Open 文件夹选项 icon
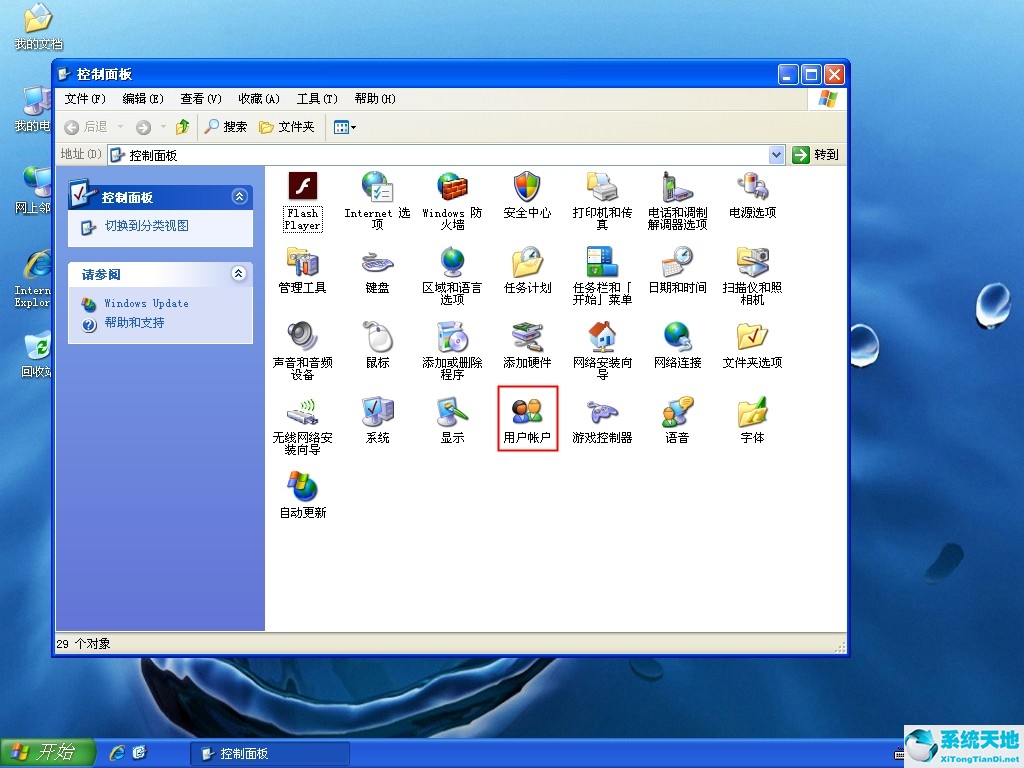The image size is (1024, 768). pyautogui.click(x=752, y=345)
